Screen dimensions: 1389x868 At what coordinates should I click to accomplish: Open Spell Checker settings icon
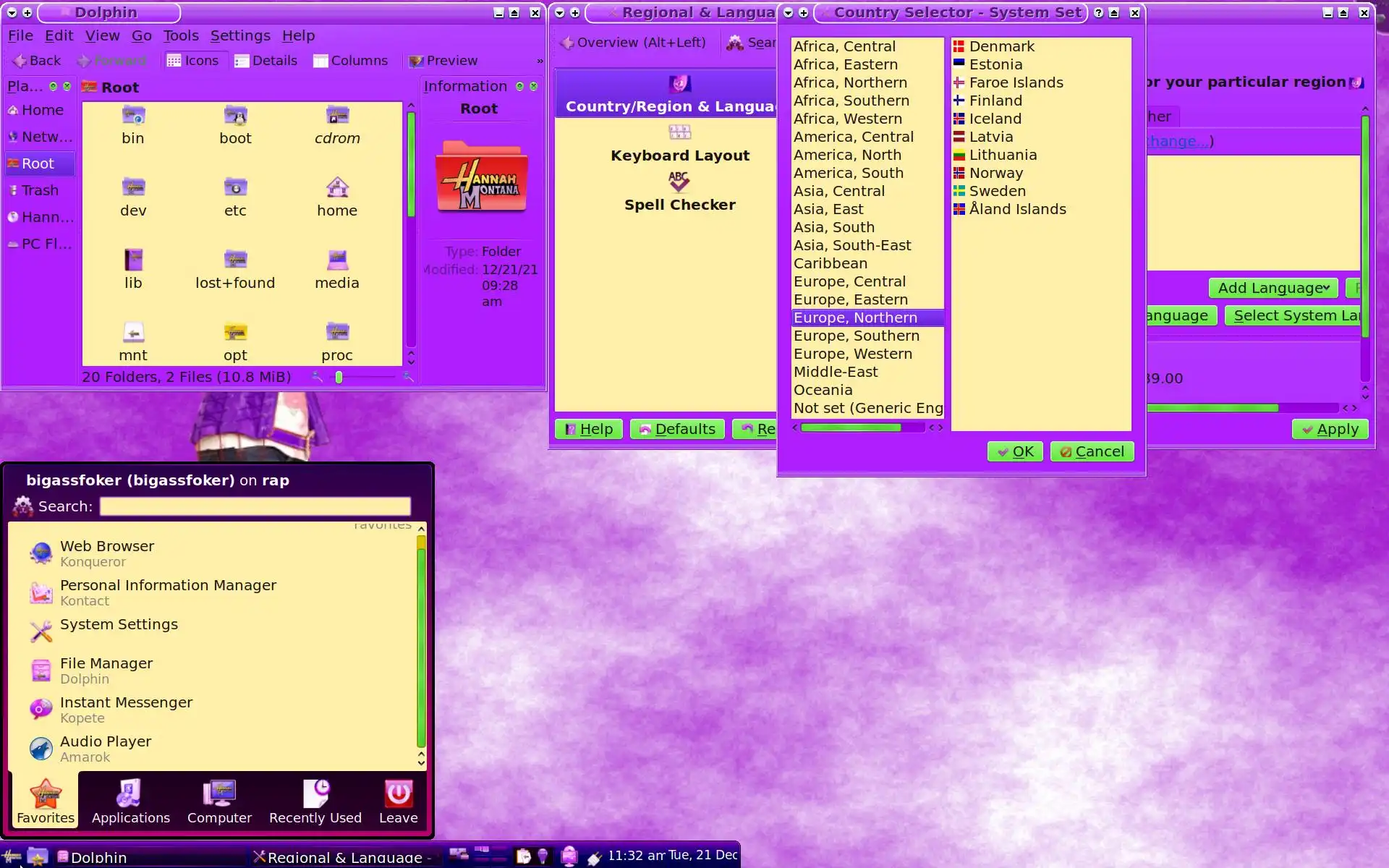[679, 182]
